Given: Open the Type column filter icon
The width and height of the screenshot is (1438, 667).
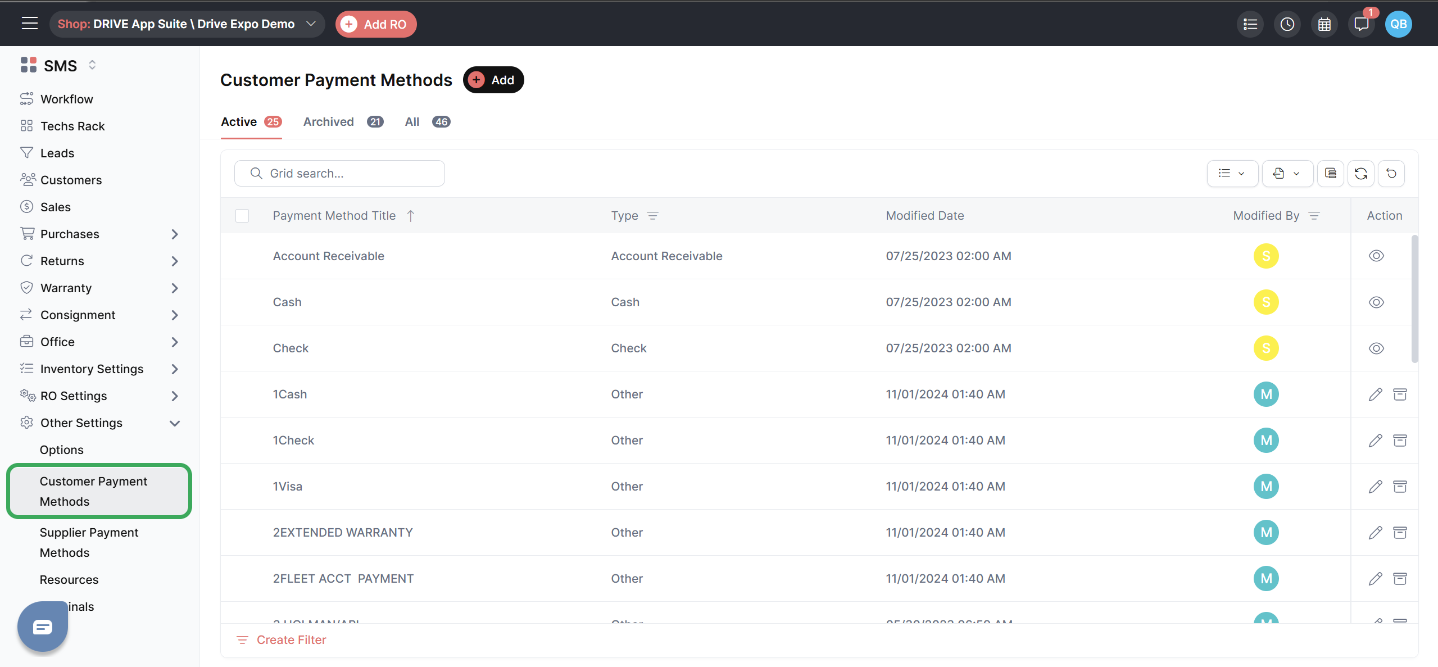Looking at the screenshot, I should pos(653,216).
